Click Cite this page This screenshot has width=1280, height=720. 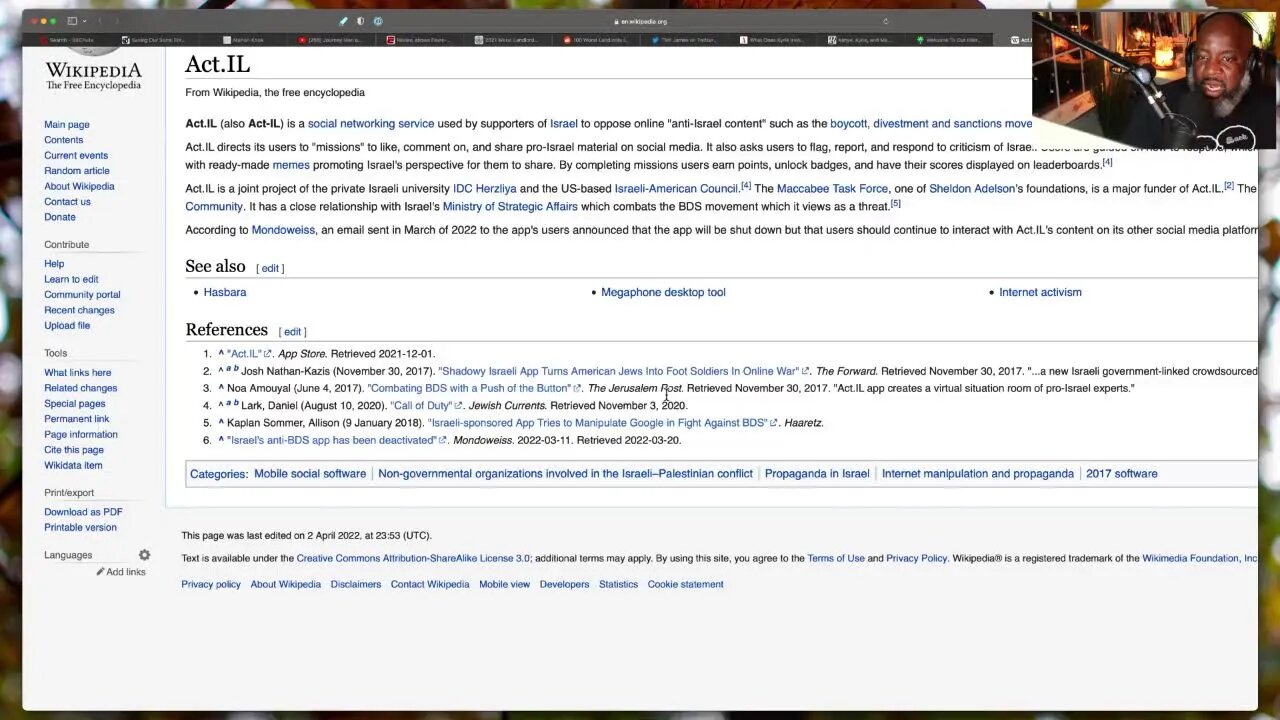tap(73, 450)
